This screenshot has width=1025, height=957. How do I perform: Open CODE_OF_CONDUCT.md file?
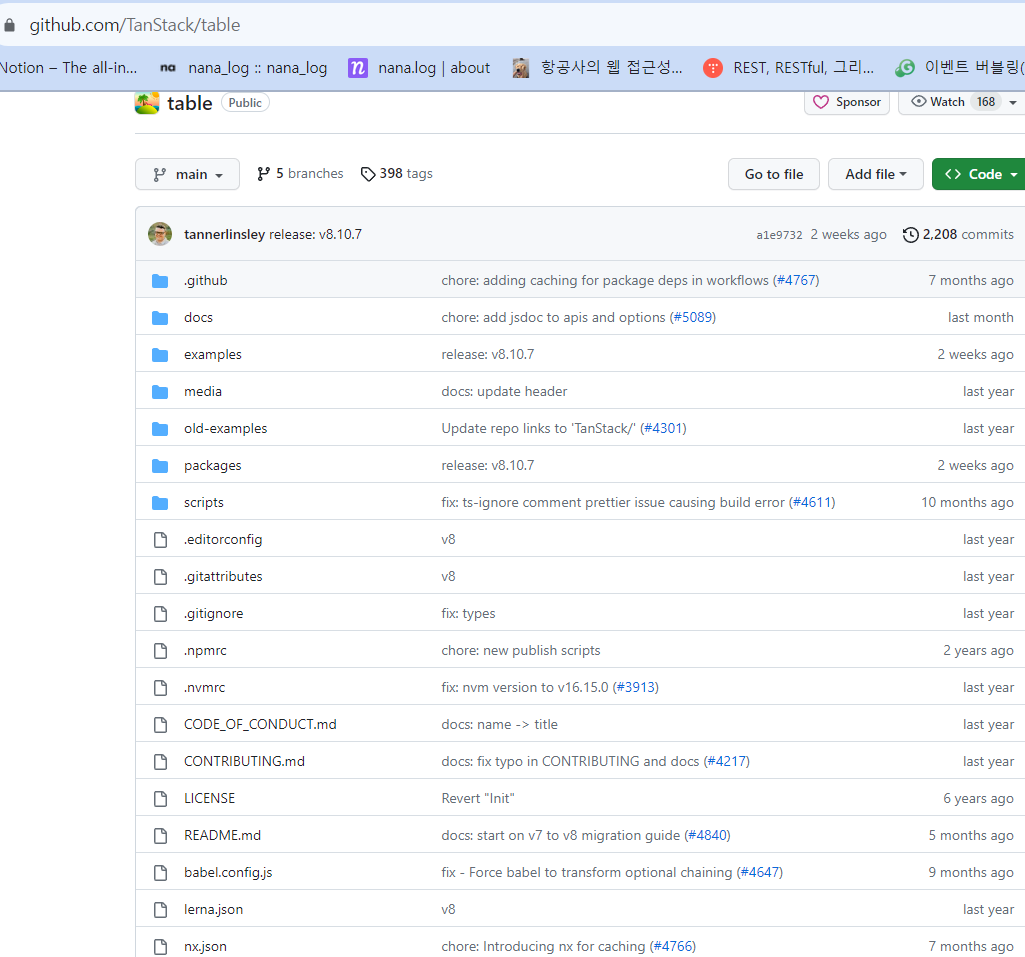(260, 725)
